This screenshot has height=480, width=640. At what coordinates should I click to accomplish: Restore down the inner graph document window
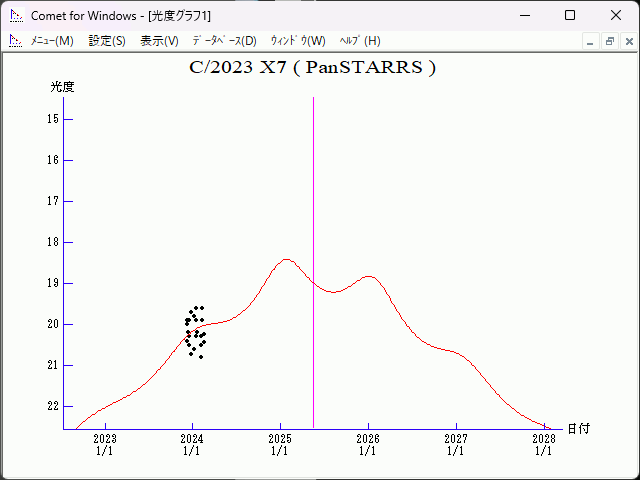(x=609, y=41)
